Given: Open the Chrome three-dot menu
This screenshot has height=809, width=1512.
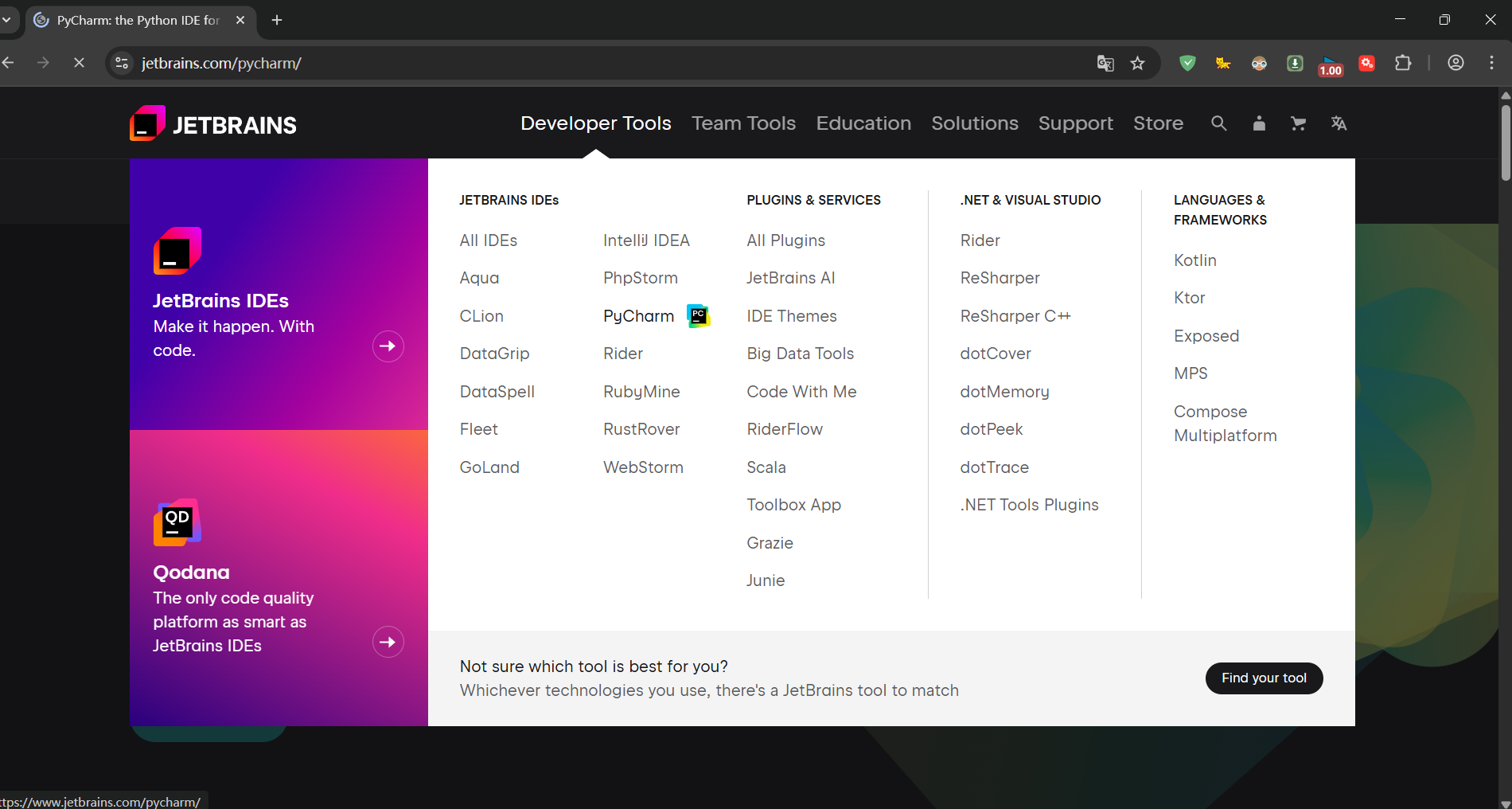Looking at the screenshot, I should (x=1491, y=63).
